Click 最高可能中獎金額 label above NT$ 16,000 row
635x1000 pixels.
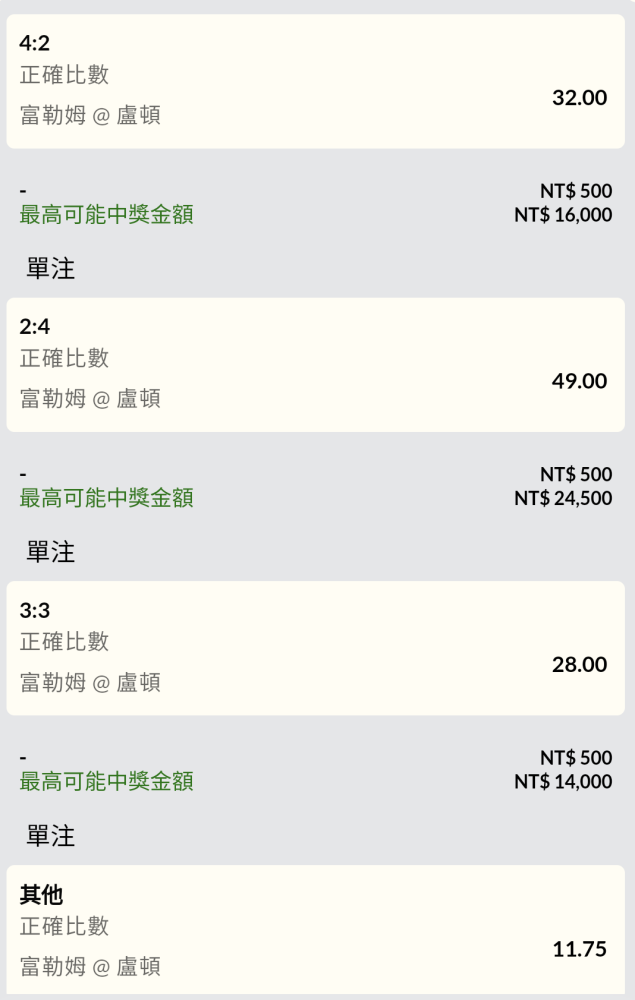106,214
